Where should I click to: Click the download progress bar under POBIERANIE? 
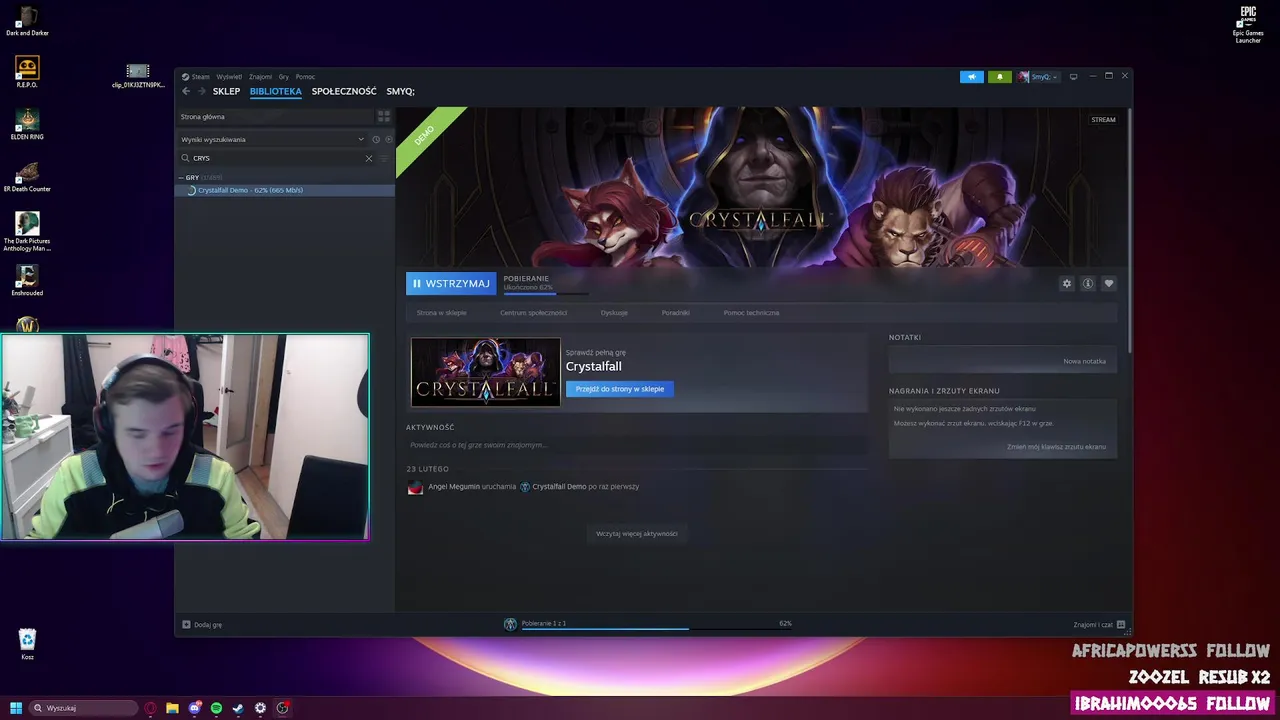545,294
